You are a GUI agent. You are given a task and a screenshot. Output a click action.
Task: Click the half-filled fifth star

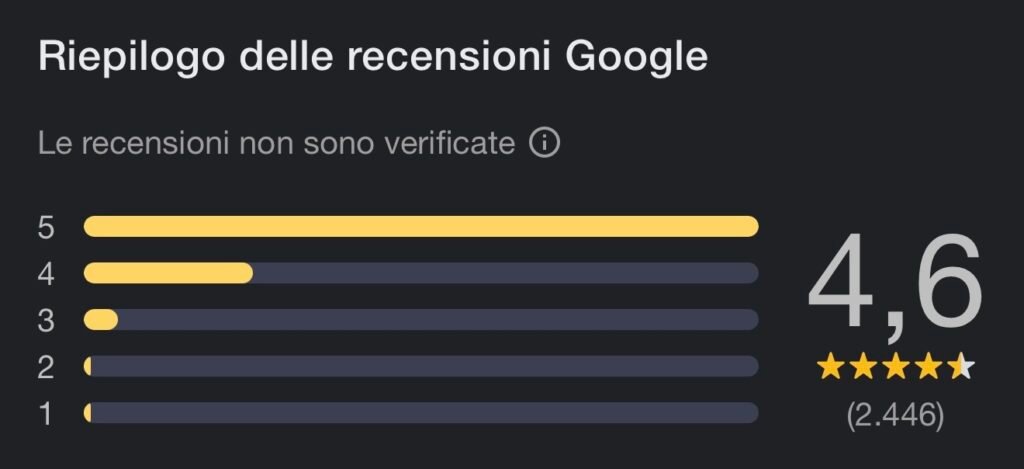click(x=962, y=367)
